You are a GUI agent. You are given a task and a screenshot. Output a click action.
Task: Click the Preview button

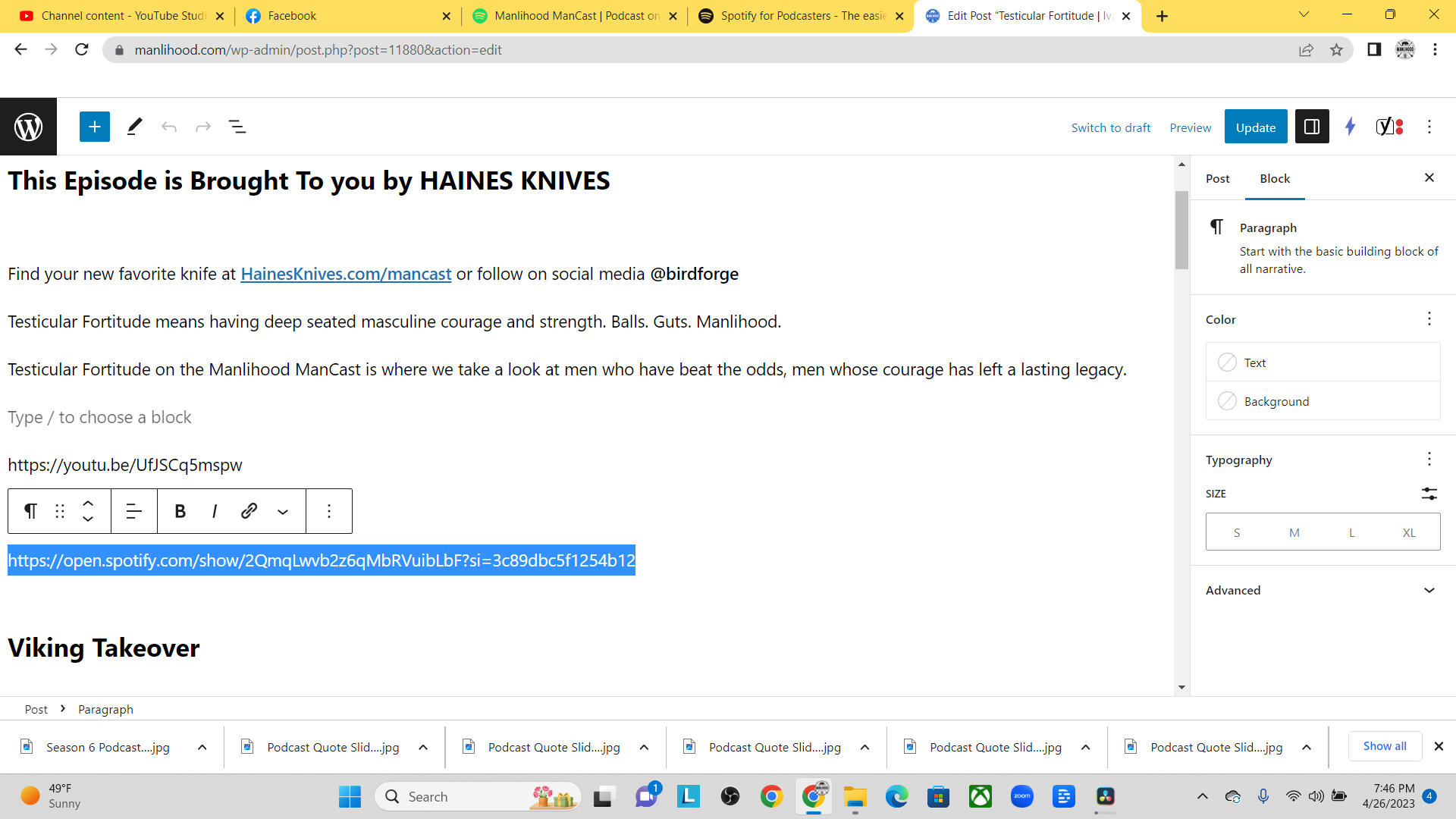[1190, 127]
